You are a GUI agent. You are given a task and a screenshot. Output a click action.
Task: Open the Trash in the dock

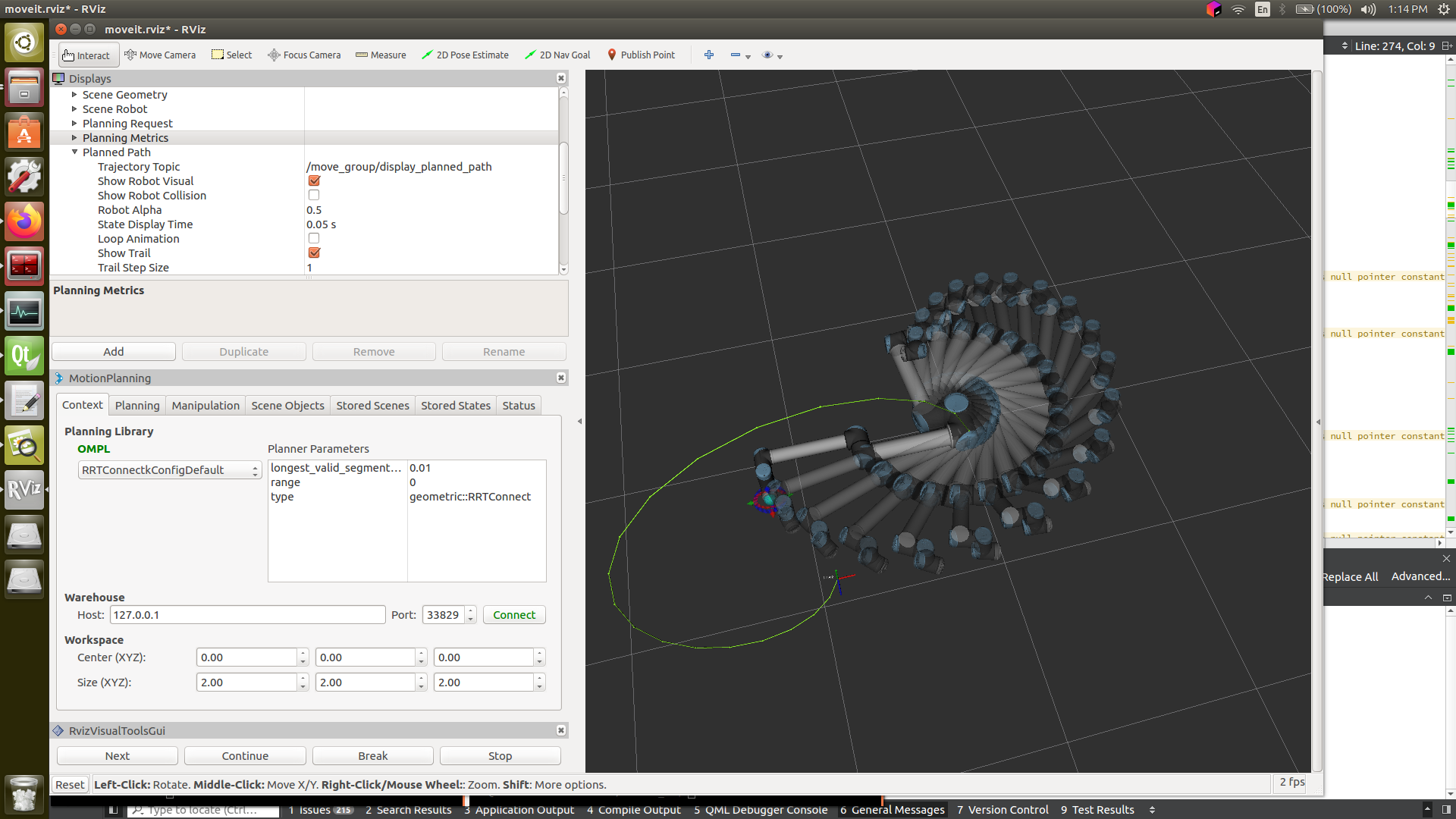coord(24,794)
